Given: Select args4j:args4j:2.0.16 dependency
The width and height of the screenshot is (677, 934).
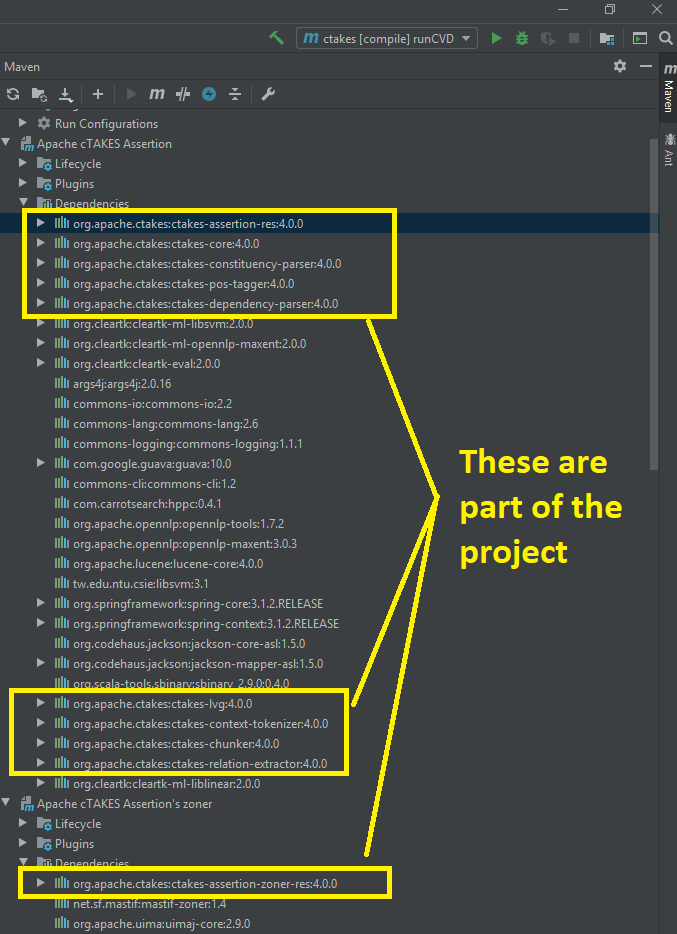Looking at the screenshot, I should [122, 384].
